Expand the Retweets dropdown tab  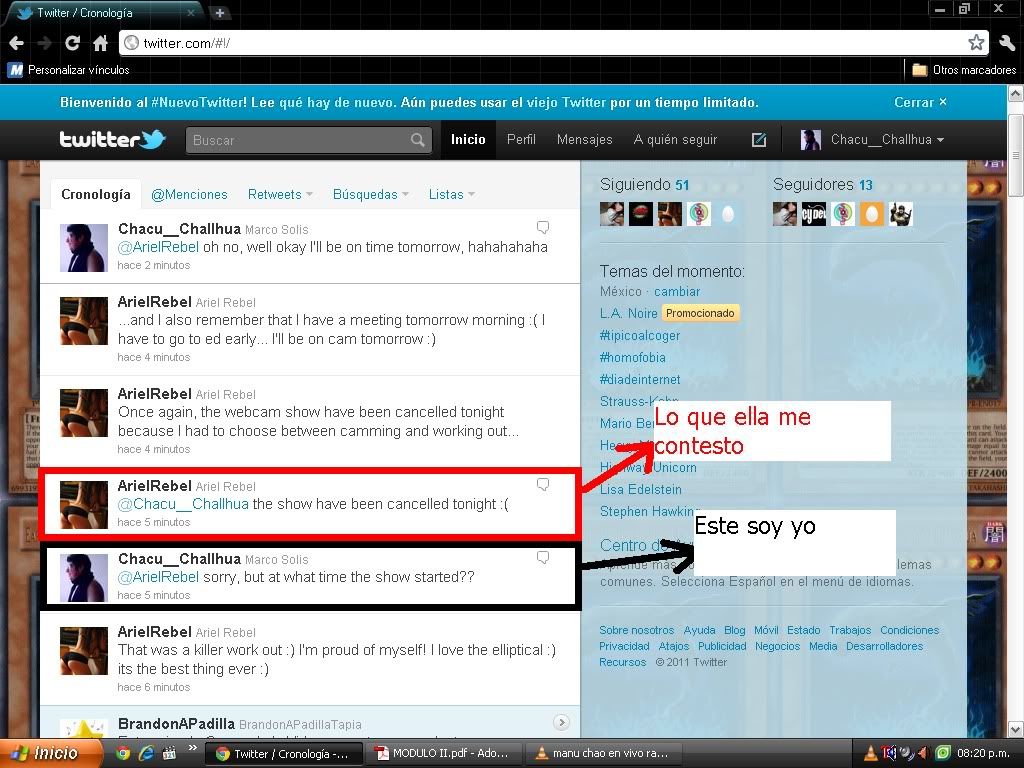click(280, 194)
